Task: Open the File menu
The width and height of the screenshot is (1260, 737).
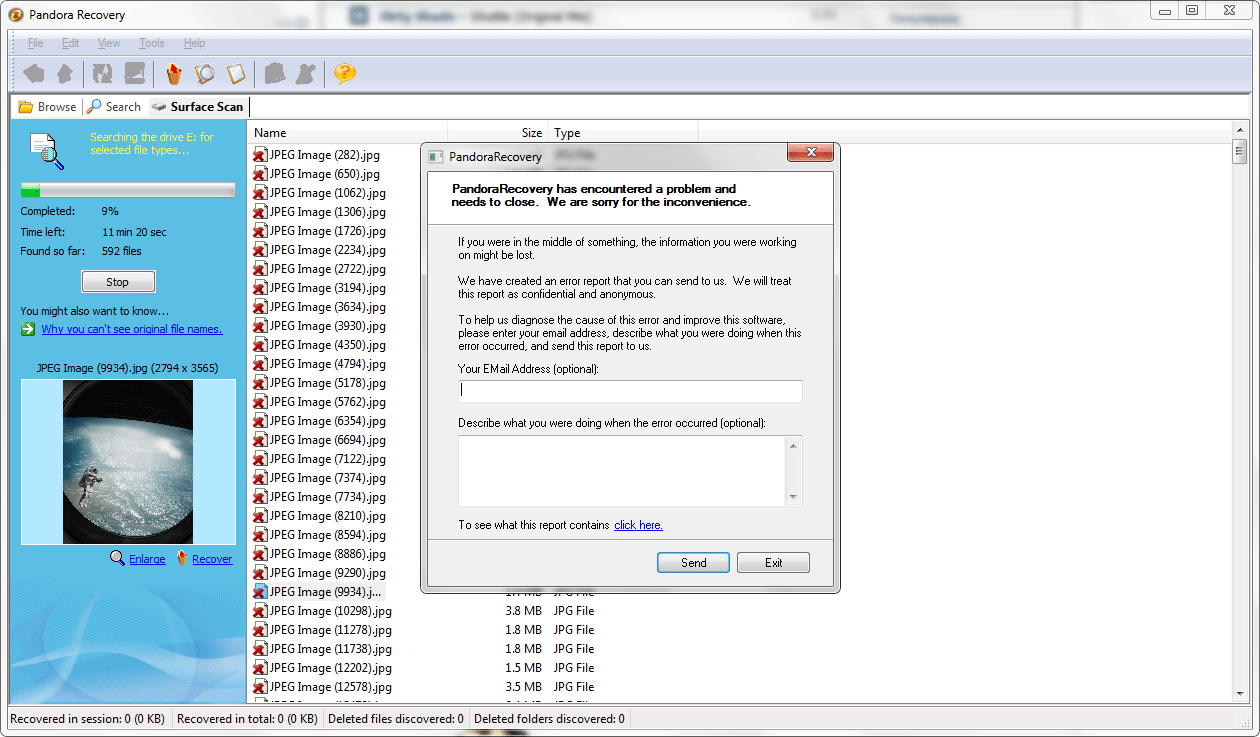Action: tap(35, 43)
